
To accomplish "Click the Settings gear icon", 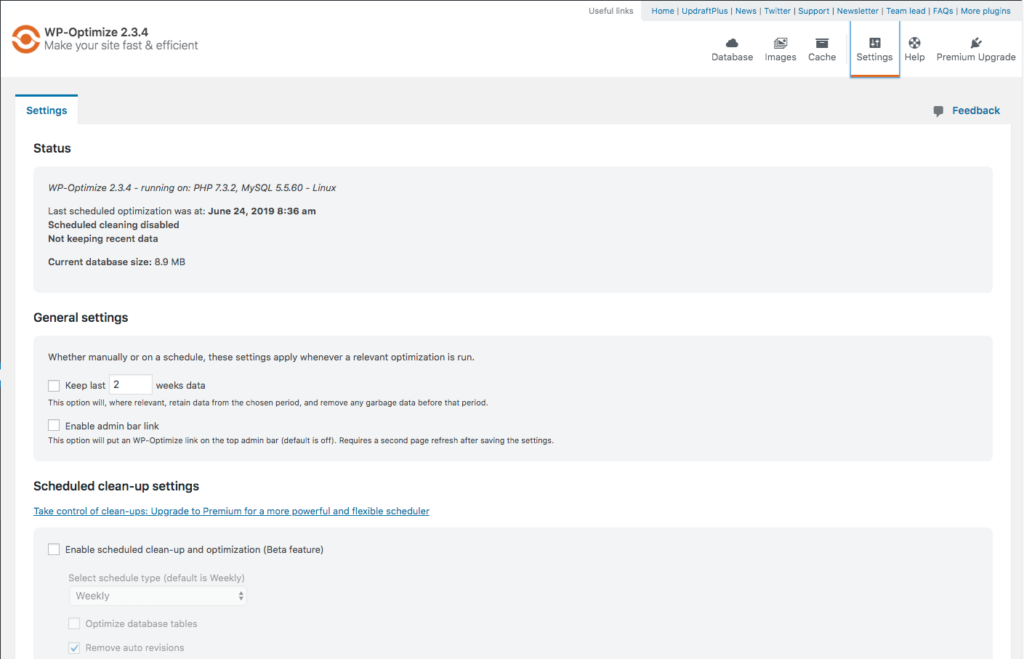I will [874, 48].
